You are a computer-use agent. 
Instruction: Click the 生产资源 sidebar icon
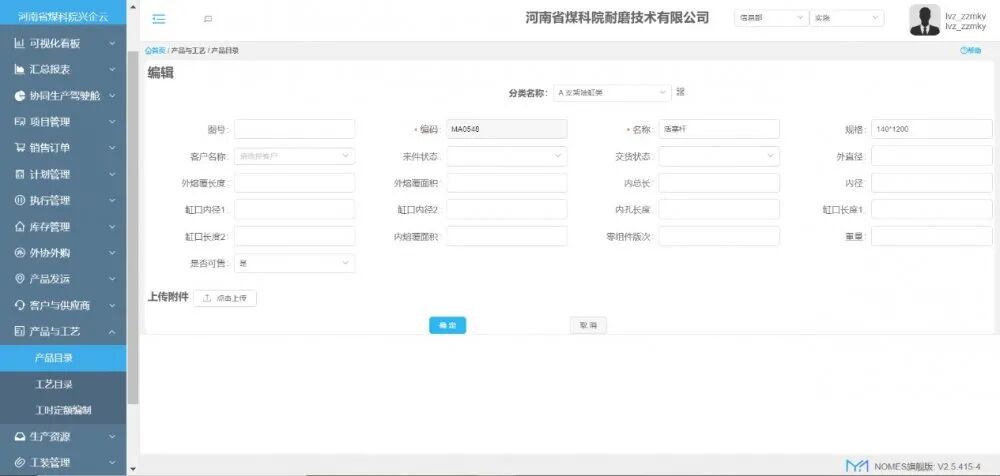pyautogui.click(x=19, y=437)
